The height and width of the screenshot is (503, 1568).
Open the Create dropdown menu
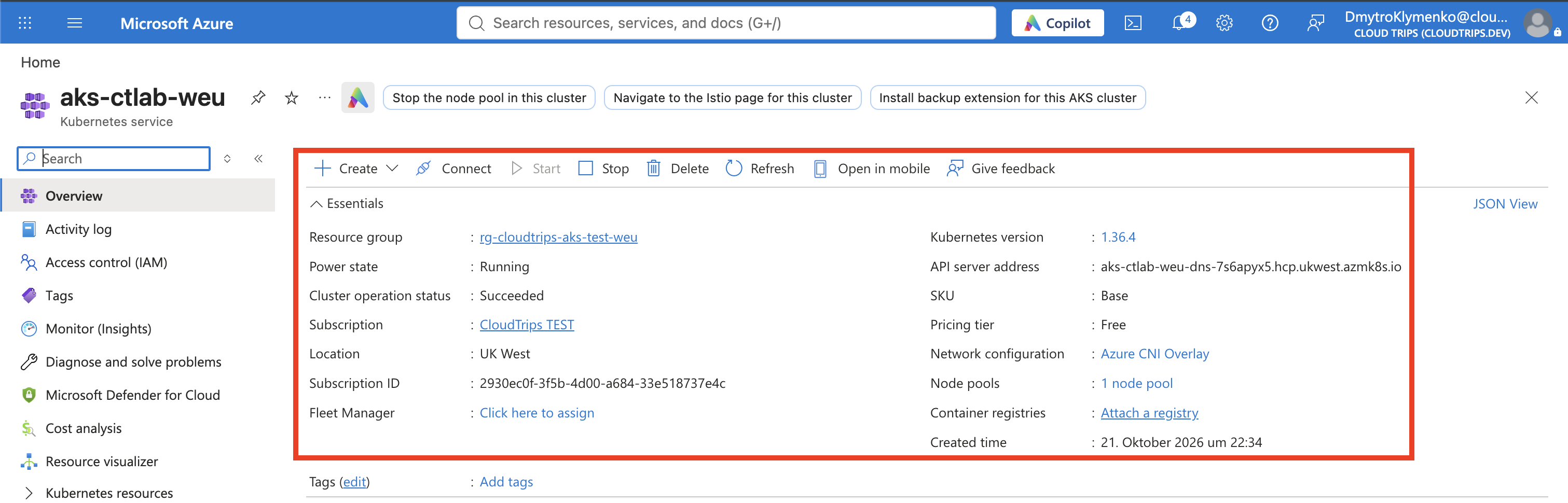(356, 169)
